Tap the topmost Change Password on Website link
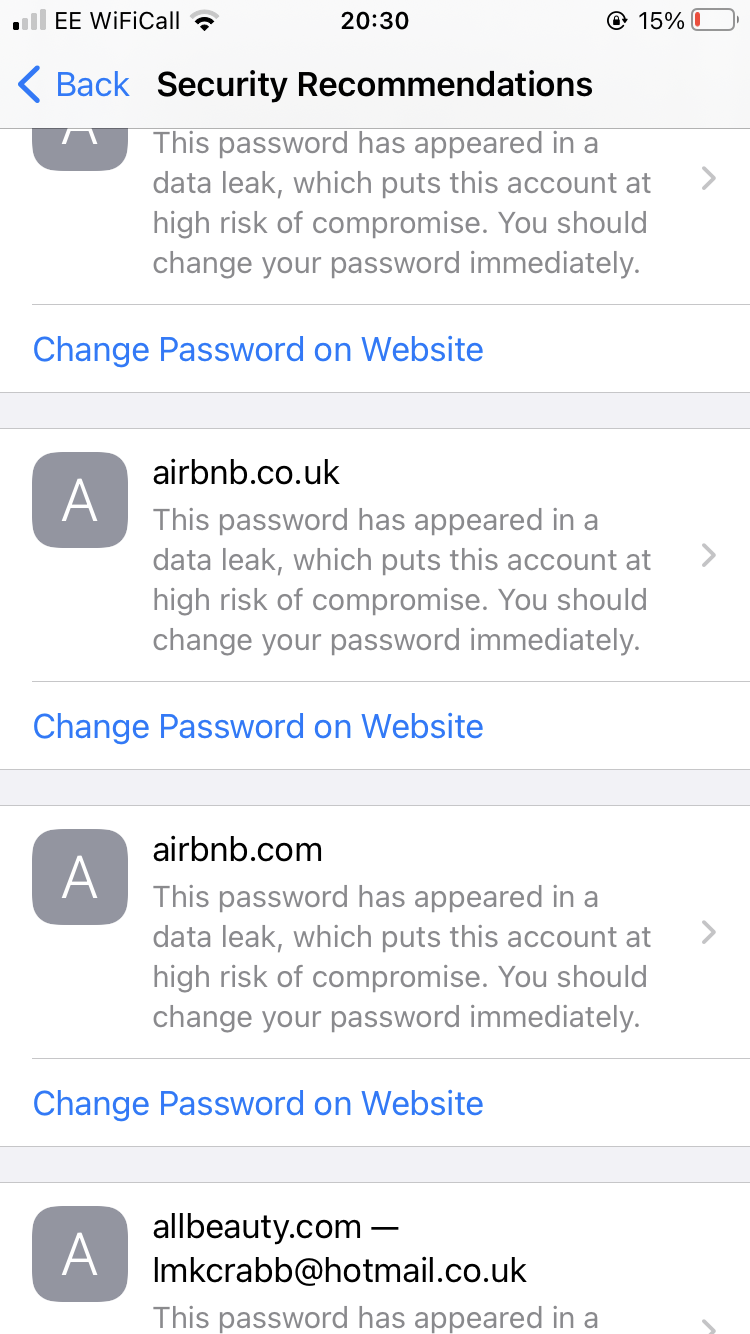 tap(258, 349)
